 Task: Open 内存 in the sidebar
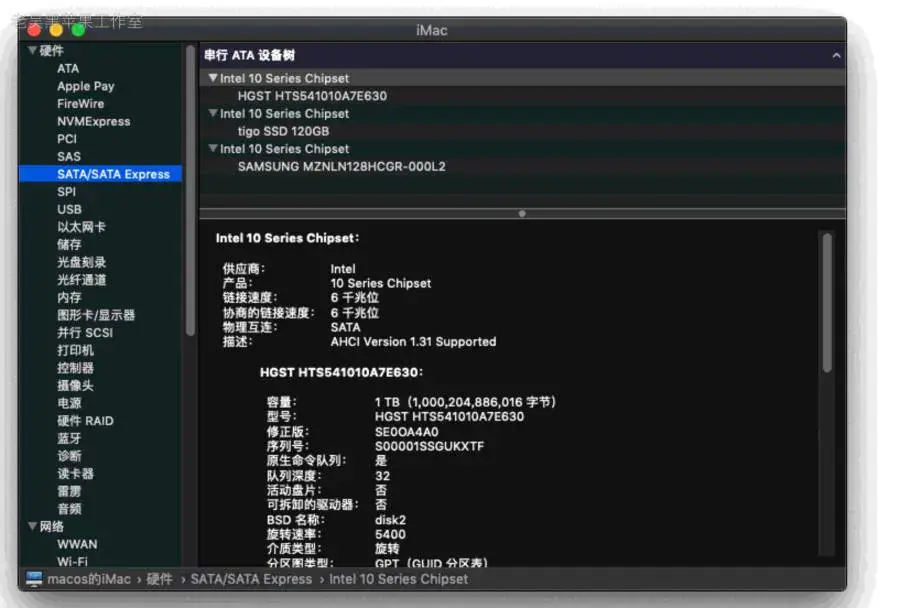(x=69, y=297)
